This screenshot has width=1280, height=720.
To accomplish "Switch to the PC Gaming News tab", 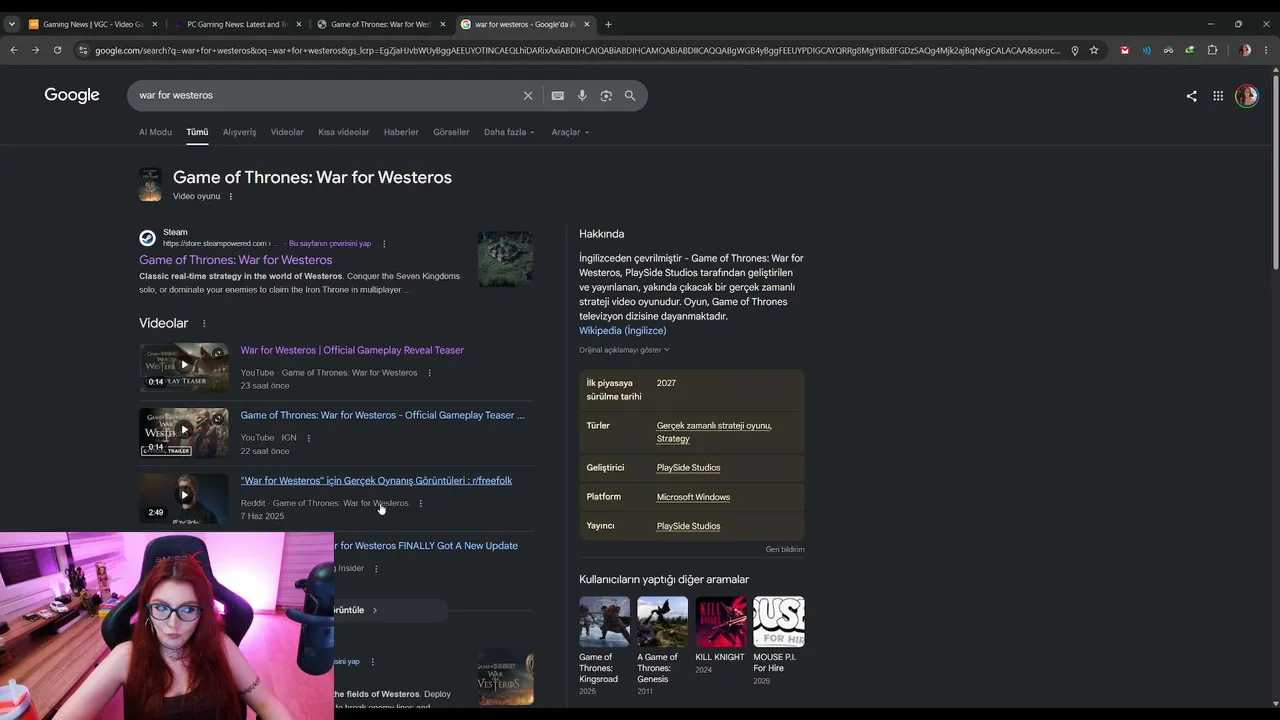I will (238, 24).
